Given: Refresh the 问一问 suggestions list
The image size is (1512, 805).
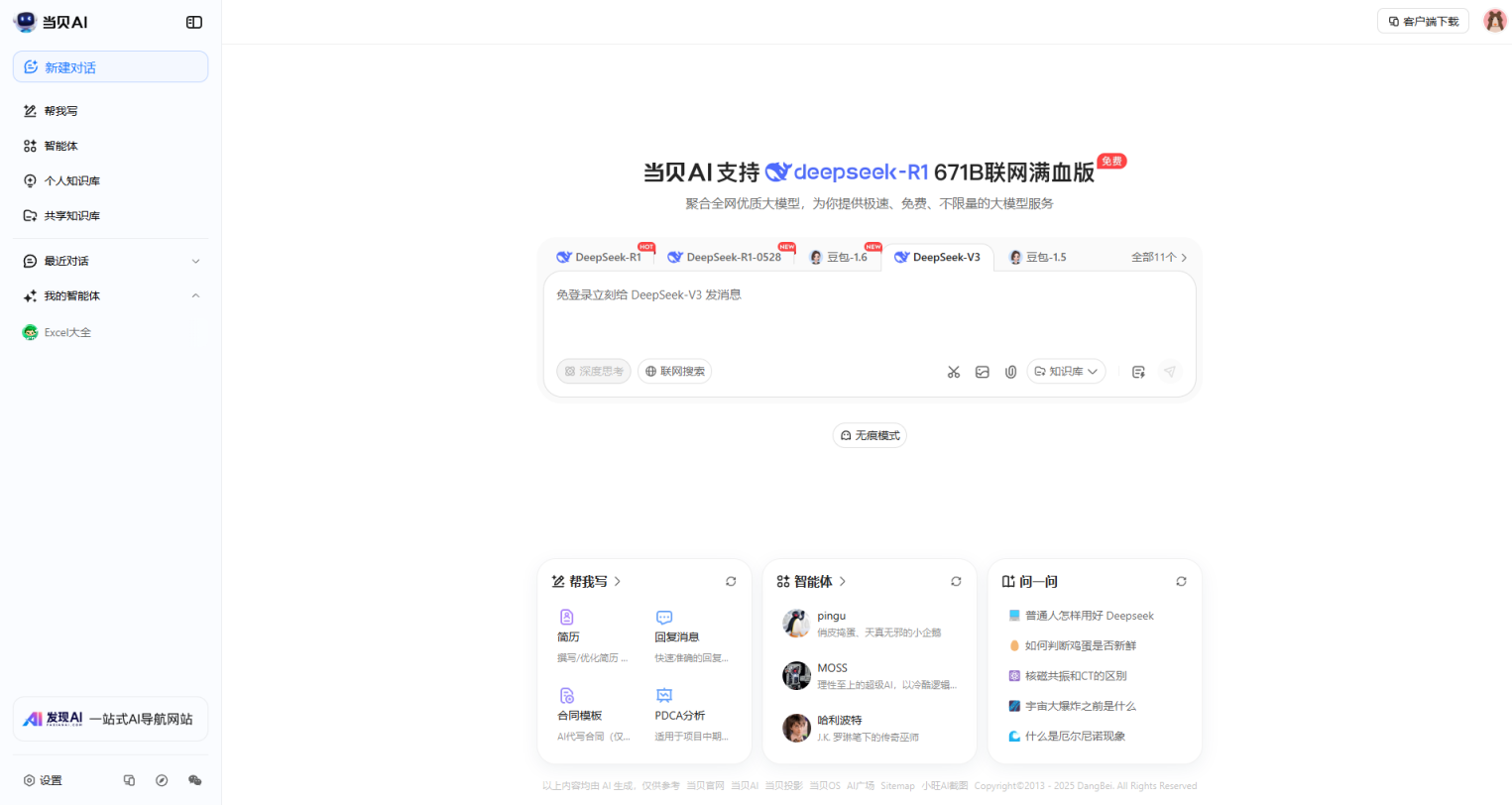Looking at the screenshot, I should coord(1181,581).
